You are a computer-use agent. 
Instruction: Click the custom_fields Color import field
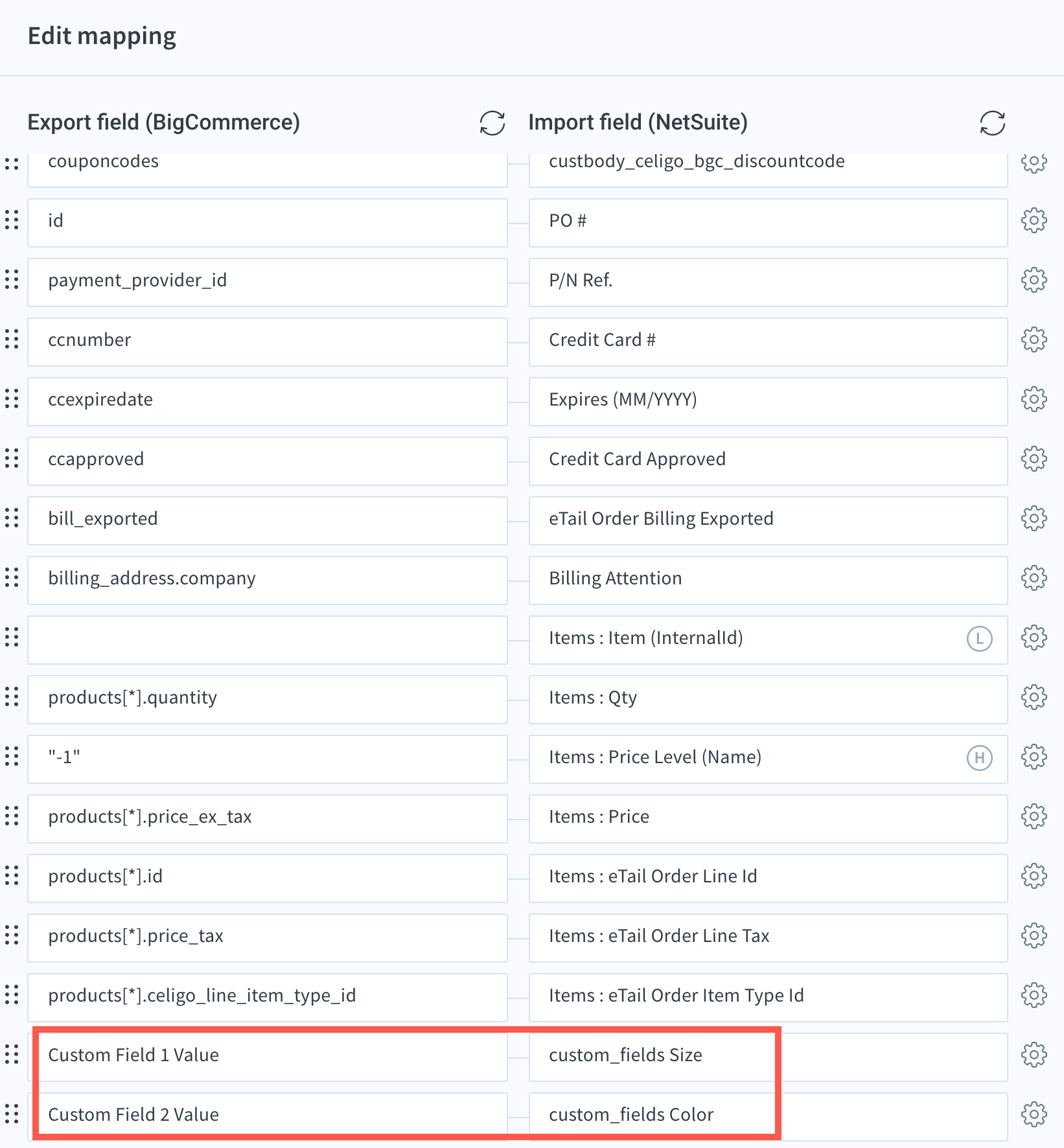[768, 1117]
